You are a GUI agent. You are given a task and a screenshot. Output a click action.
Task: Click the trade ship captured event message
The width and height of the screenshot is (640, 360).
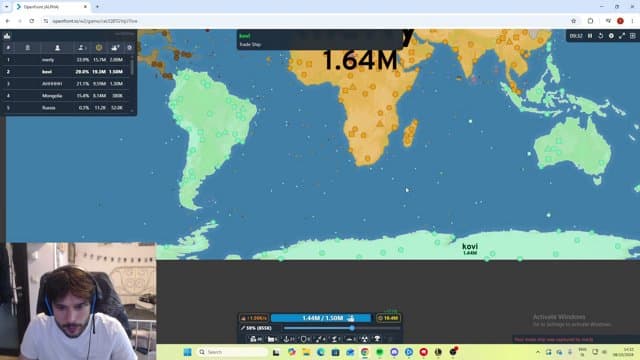554,340
